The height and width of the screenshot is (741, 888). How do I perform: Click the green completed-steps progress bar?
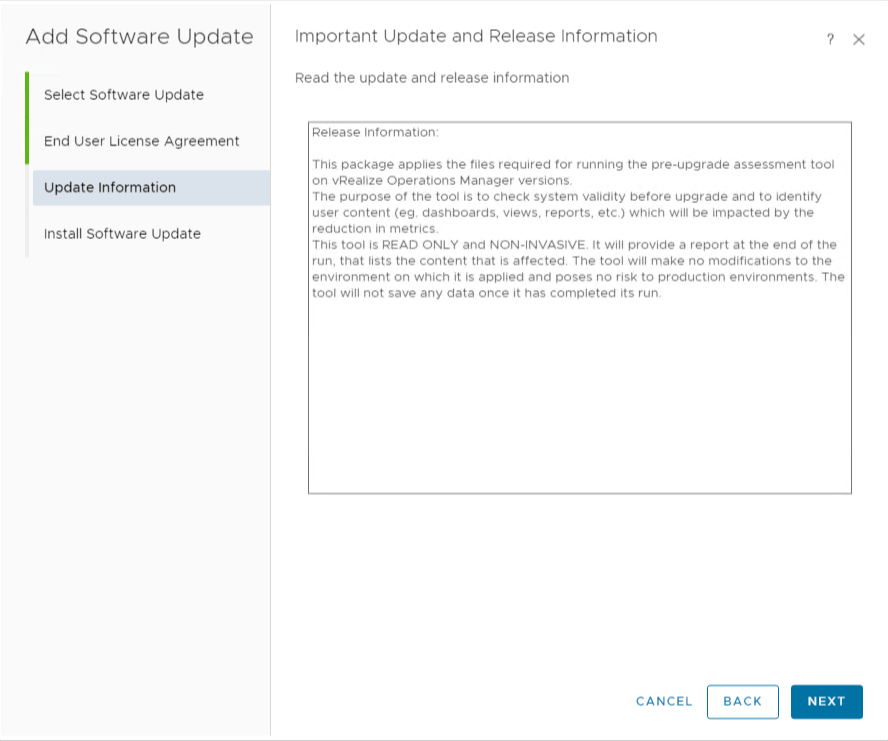click(27, 118)
